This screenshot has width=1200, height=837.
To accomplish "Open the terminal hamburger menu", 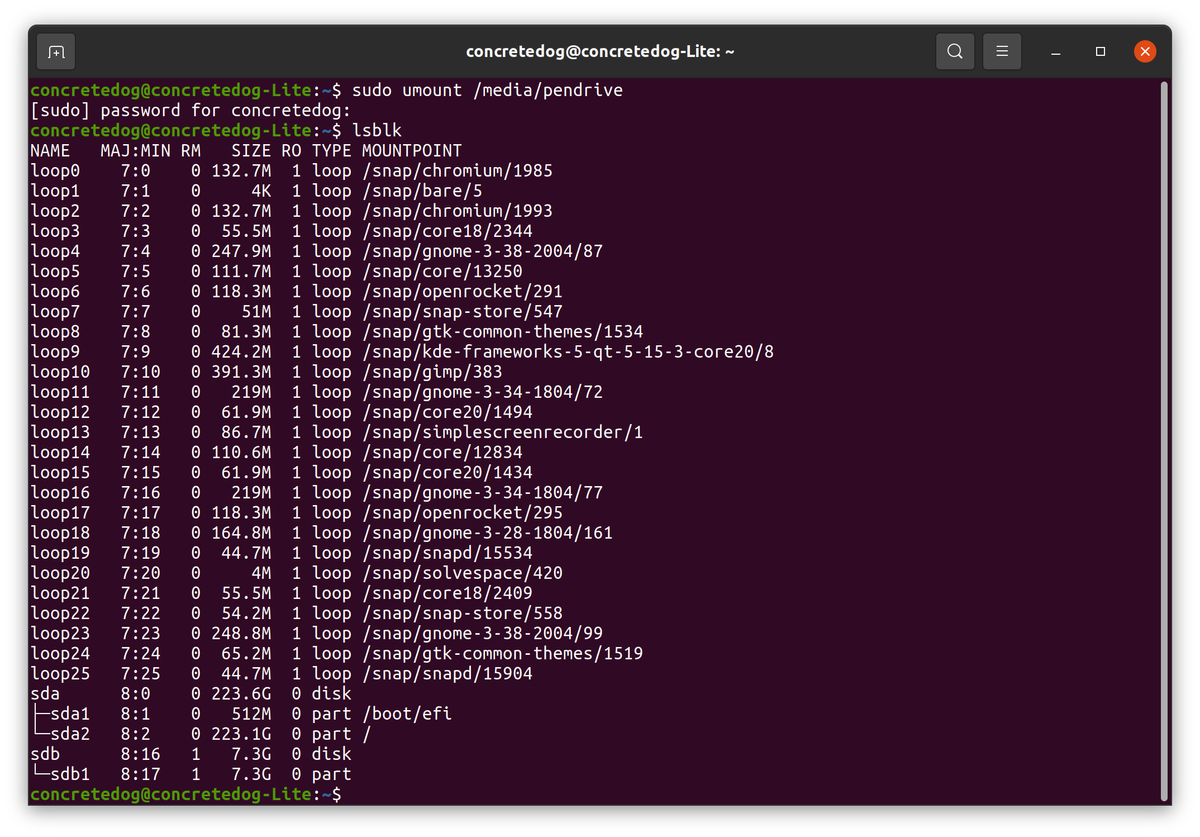I will pyautogui.click(x=1002, y=50).
